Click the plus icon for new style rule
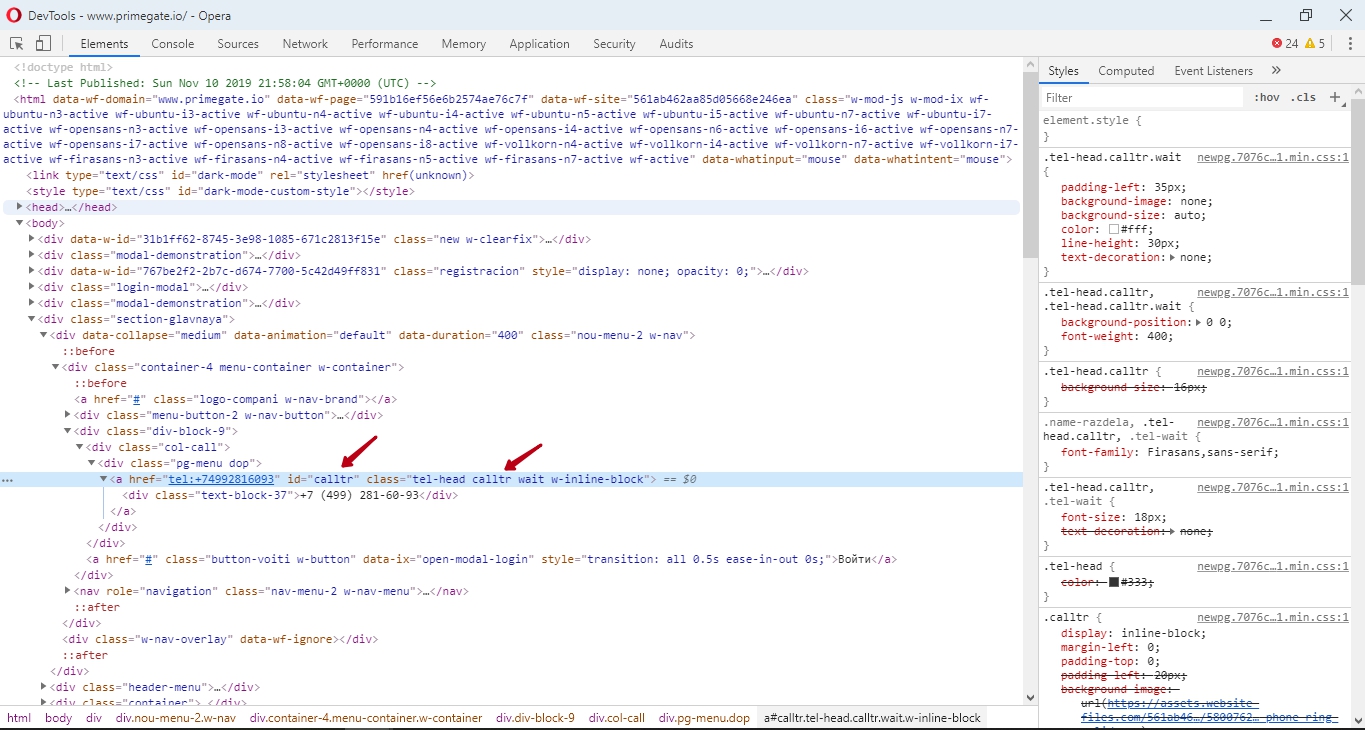The width and height of the screenshot is (1365, 730). click(1334, 97)
